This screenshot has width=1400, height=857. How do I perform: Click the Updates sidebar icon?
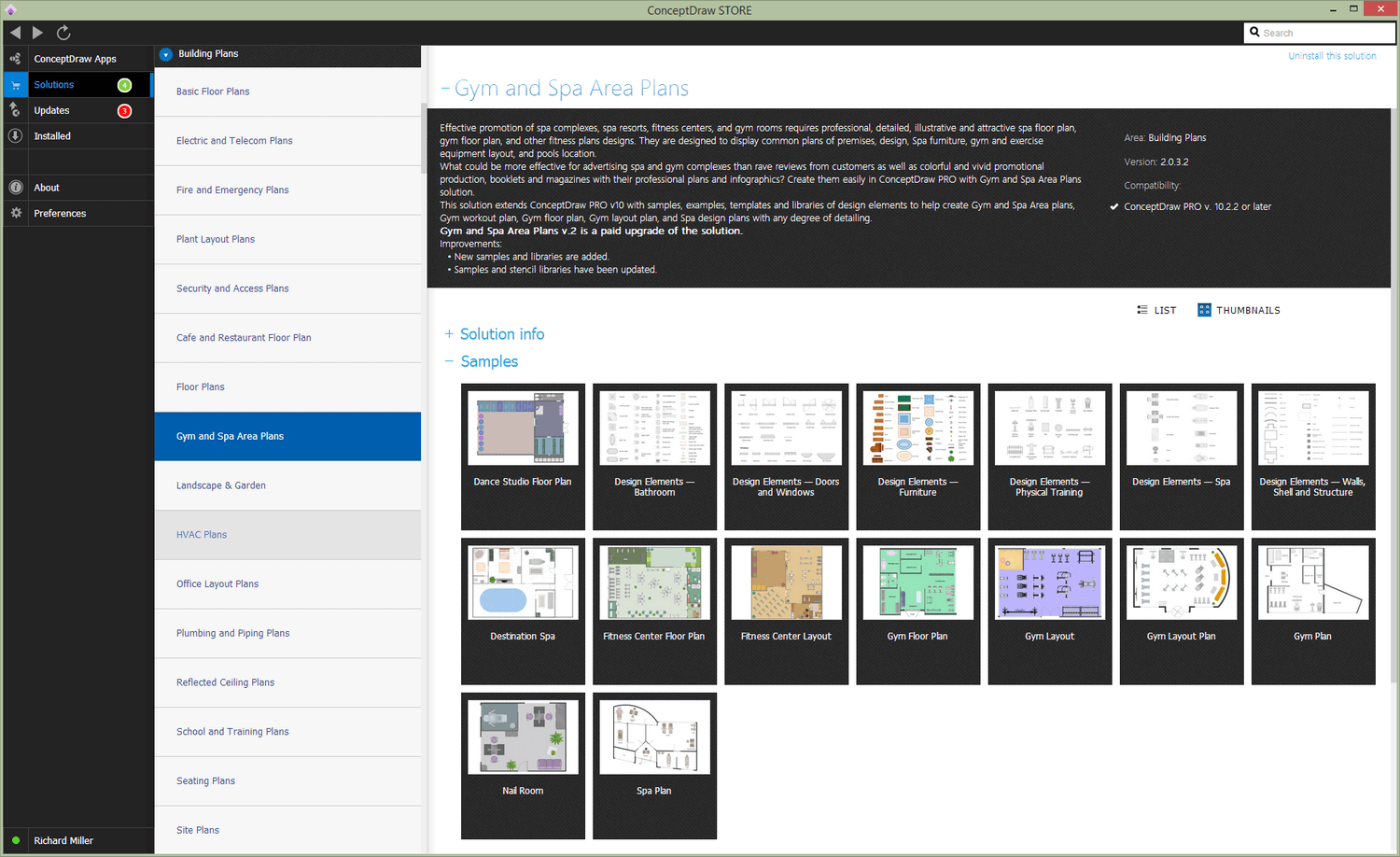pyautogui.click(x=15, y=110)
